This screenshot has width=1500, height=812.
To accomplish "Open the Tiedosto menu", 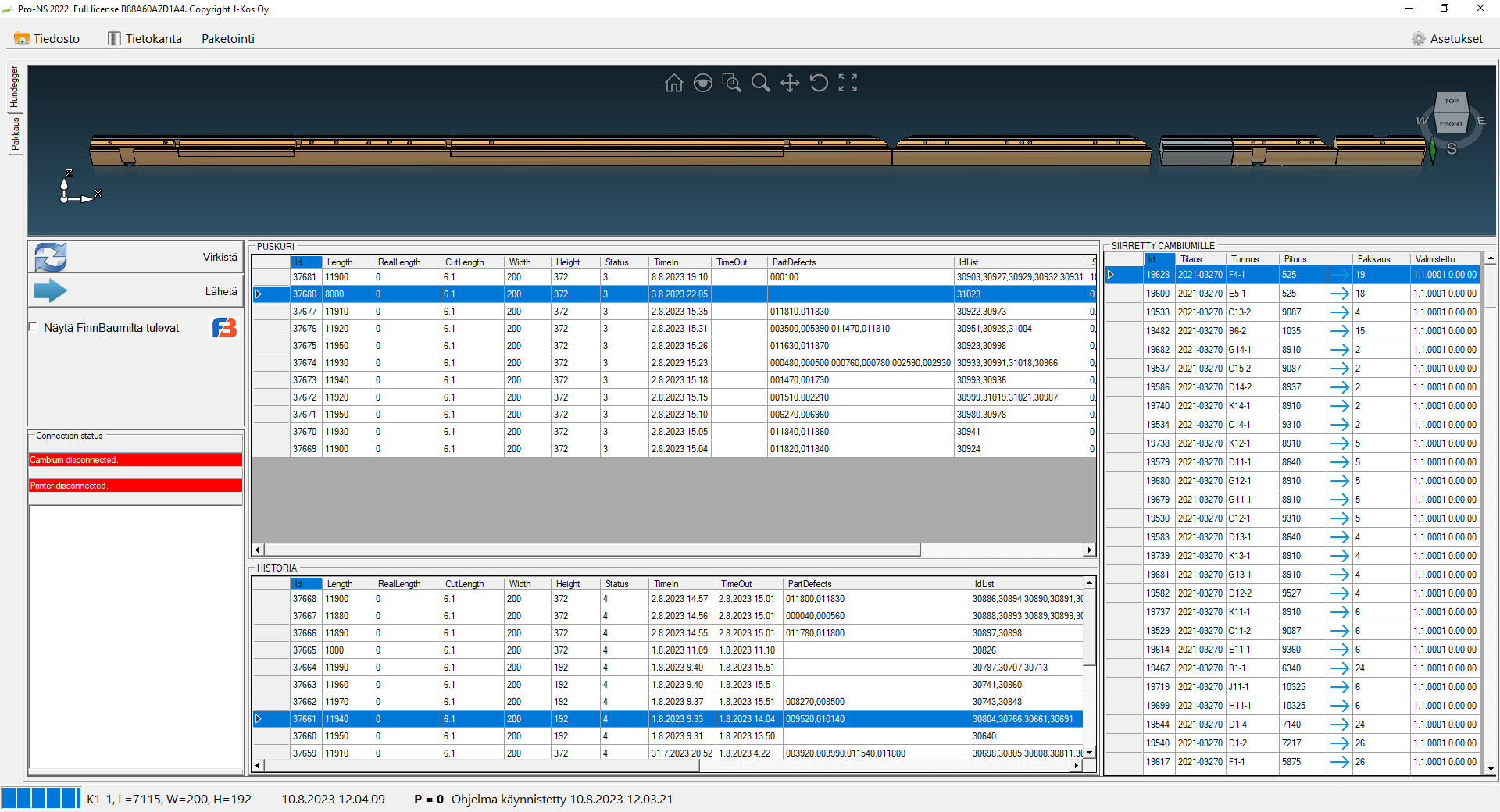I will (48, 38).
